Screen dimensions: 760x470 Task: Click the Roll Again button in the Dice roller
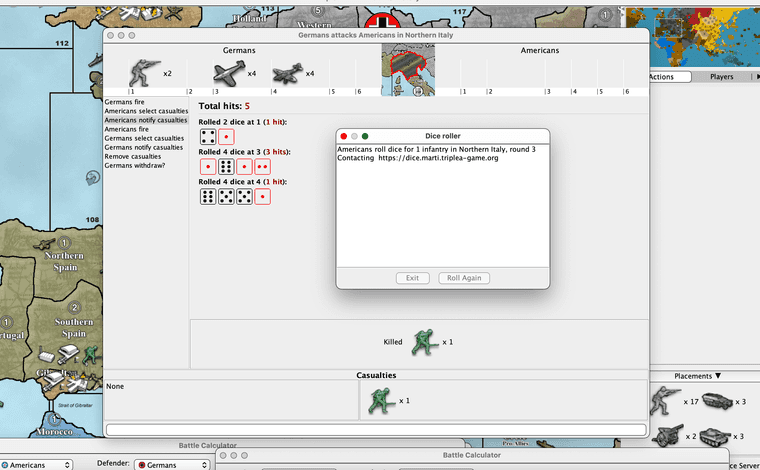tap(464, 278)
